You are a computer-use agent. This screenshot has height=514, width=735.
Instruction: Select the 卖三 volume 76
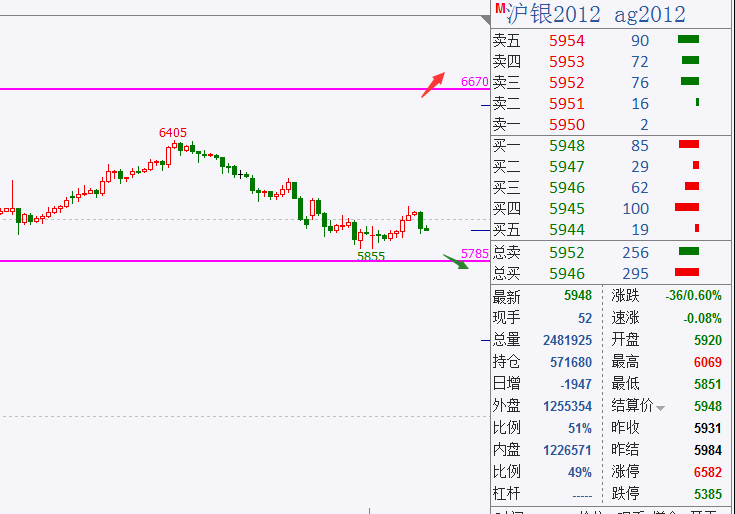click(640, 83)
